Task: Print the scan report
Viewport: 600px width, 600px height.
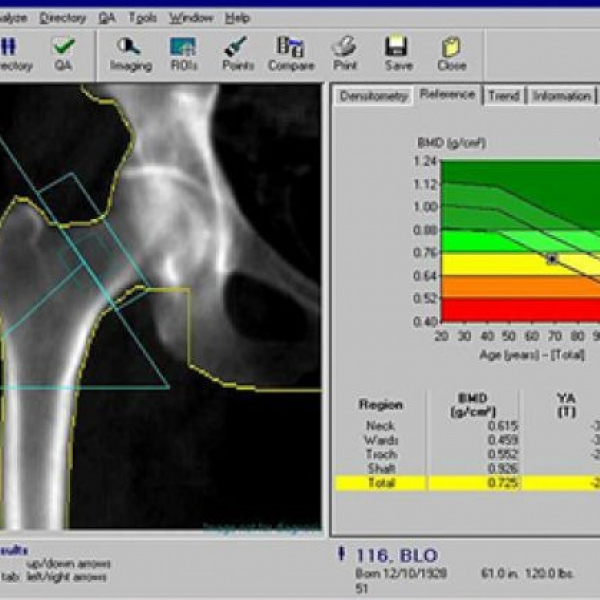Action: 344,53
